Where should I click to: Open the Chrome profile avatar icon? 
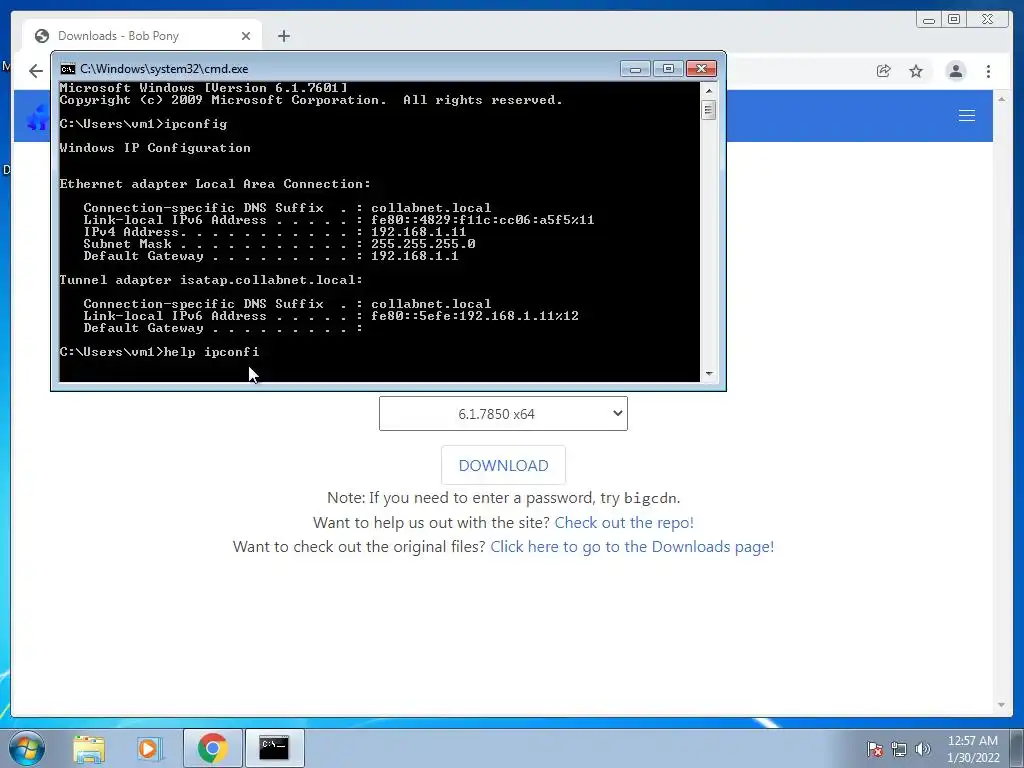point(955,71)
